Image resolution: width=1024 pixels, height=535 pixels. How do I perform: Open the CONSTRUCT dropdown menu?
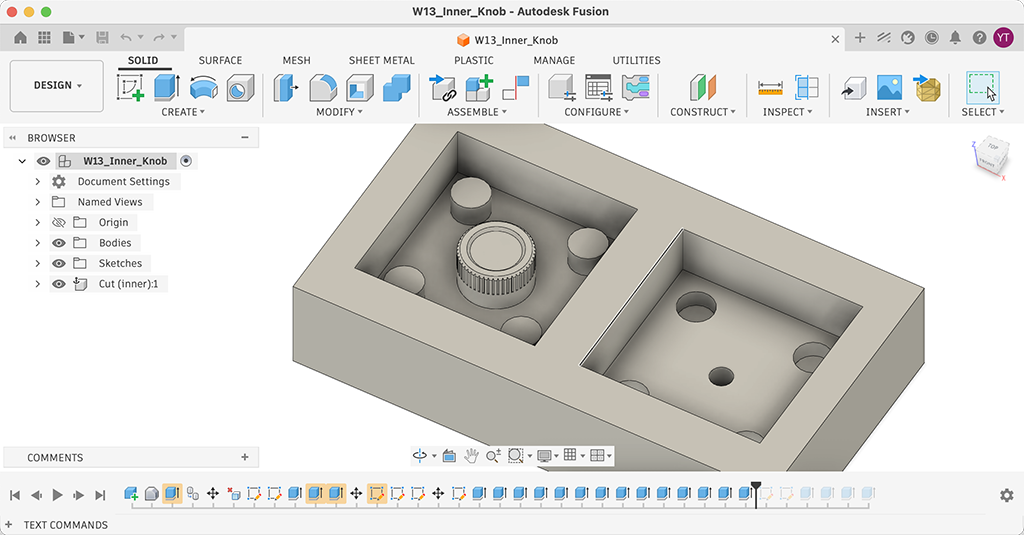[703, 112]
